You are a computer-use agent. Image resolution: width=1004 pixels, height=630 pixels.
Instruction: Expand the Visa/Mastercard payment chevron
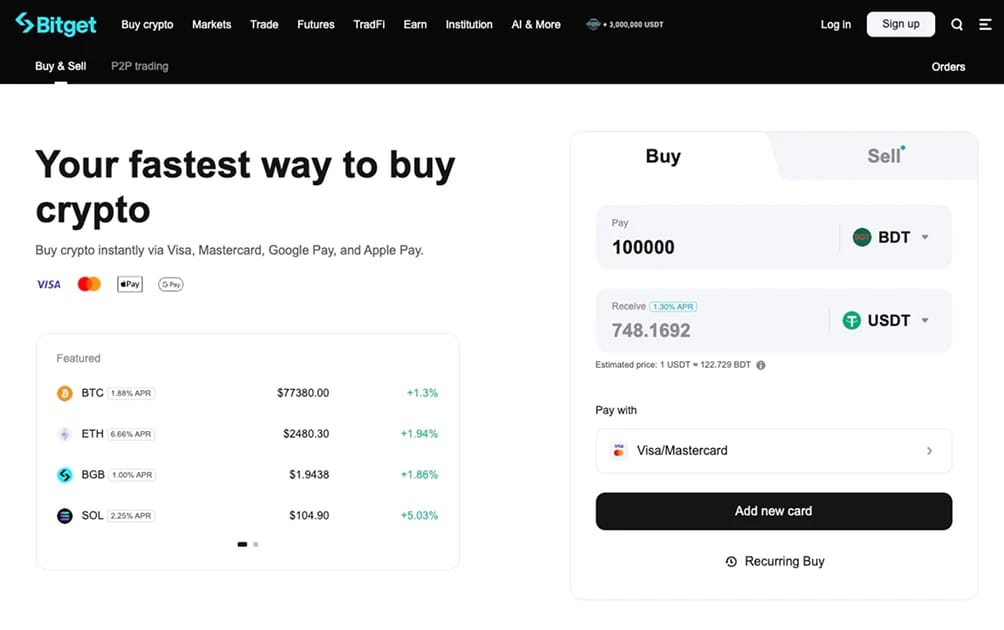point(930,451)
